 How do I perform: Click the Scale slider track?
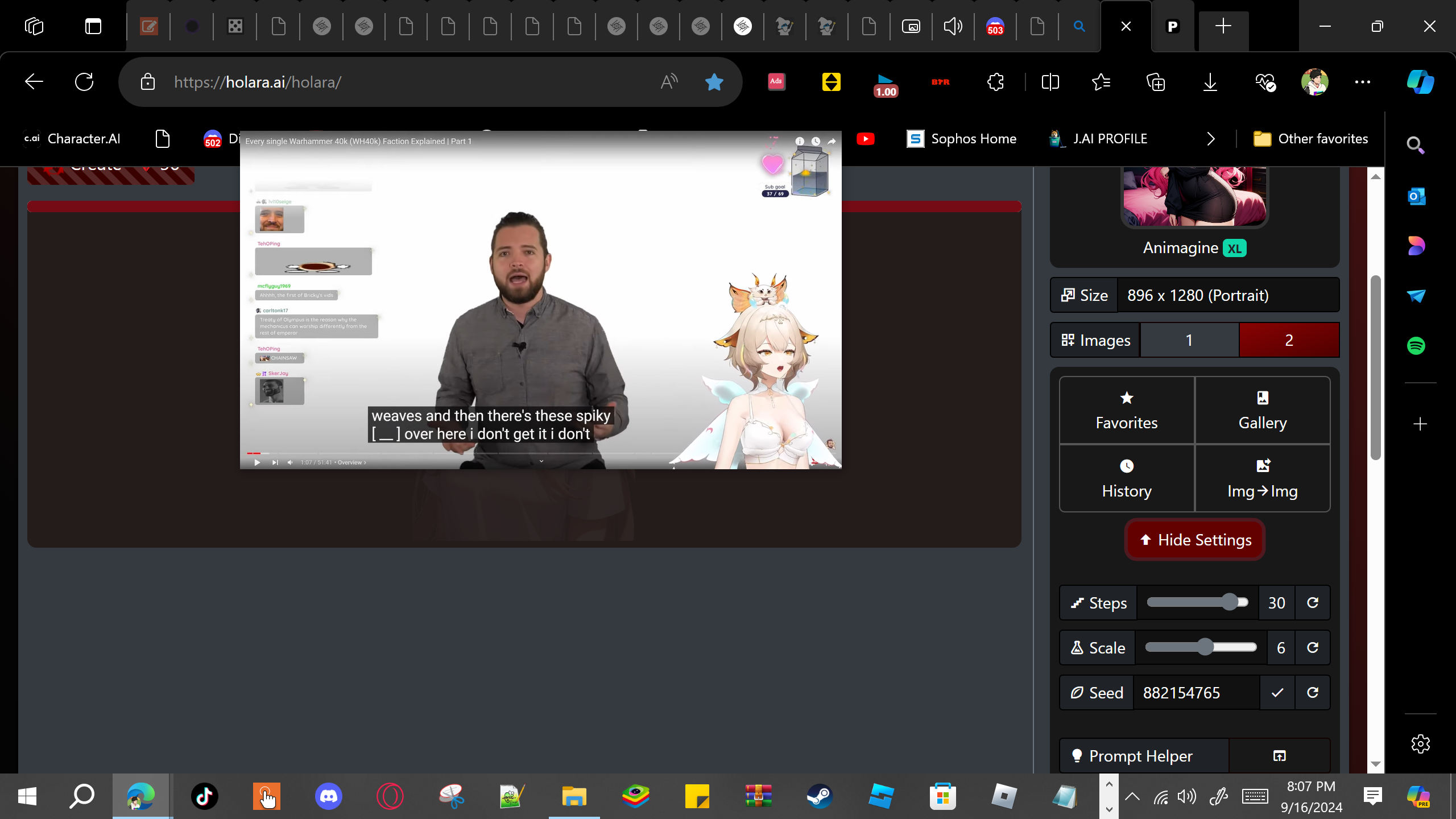click(x=1201, y=647)
